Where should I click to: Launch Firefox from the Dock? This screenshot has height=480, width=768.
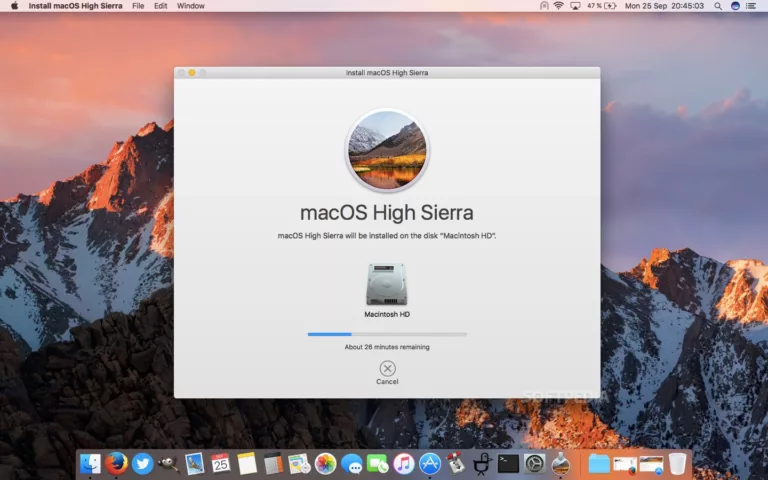[x=117, y=463]
